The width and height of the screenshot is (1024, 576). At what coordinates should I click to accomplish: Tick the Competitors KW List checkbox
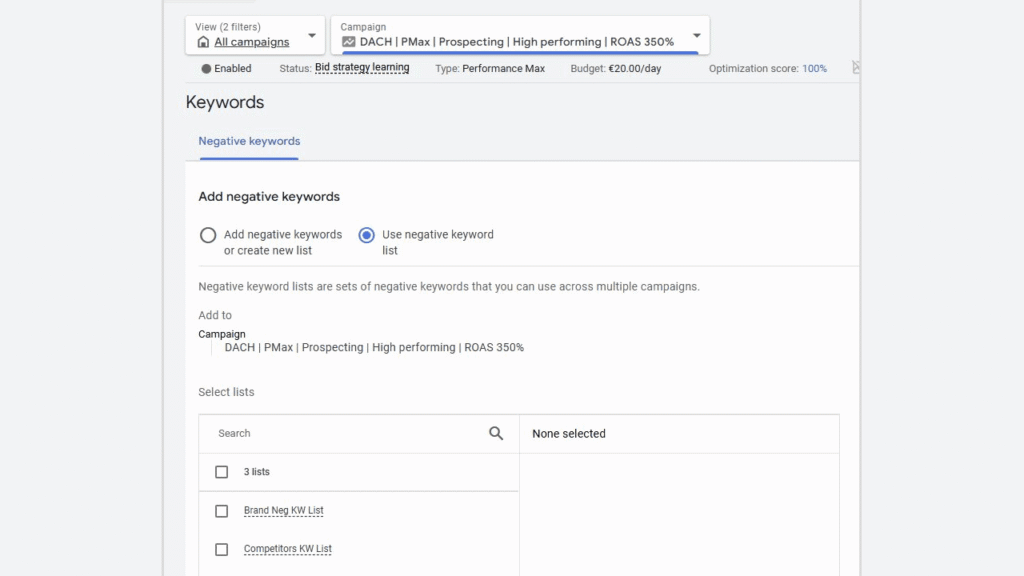pos(221,549)
